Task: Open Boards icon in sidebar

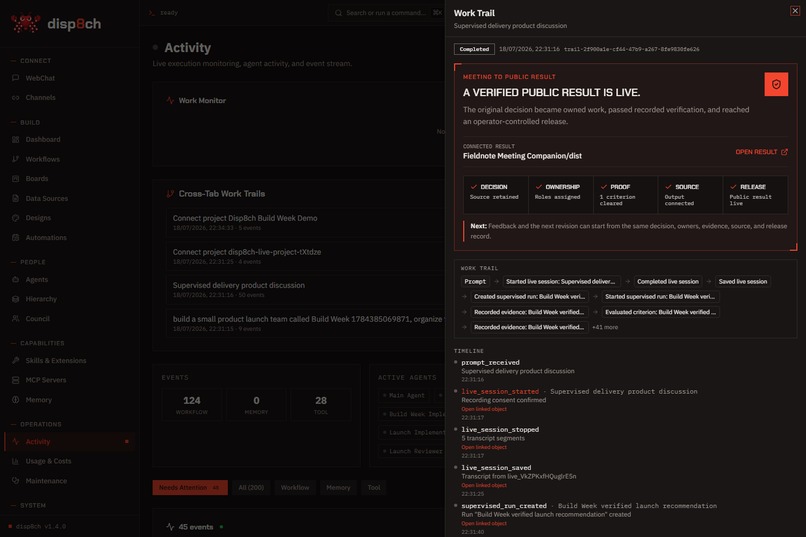Action: tap(15, 179)
